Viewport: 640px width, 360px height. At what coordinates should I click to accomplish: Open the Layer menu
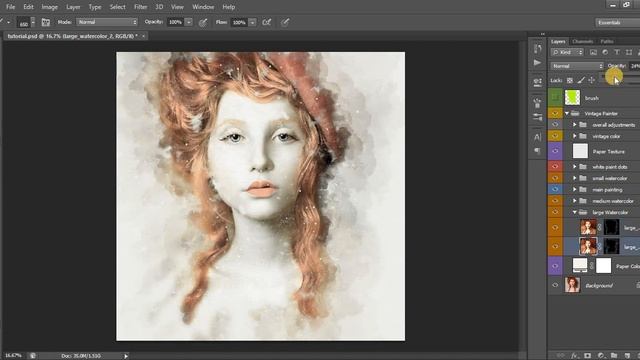tap(73, 7)
